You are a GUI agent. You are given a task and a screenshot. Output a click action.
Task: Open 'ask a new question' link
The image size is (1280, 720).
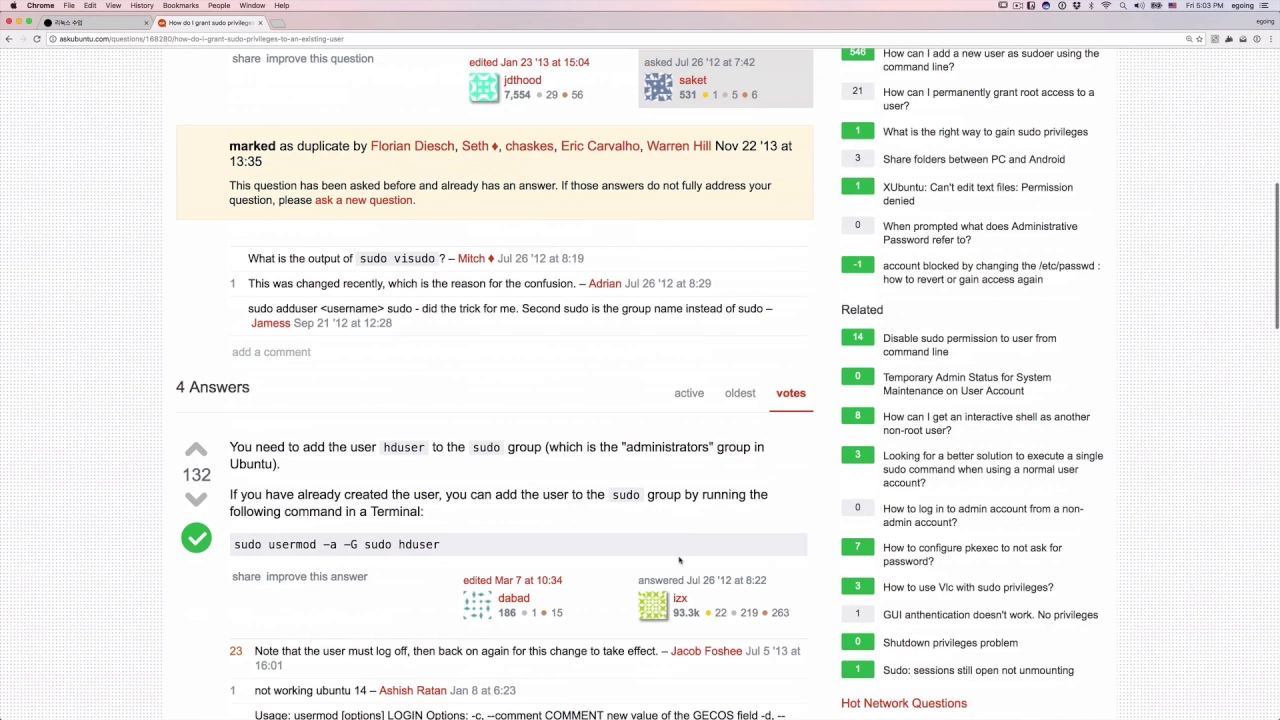(363, 200)
